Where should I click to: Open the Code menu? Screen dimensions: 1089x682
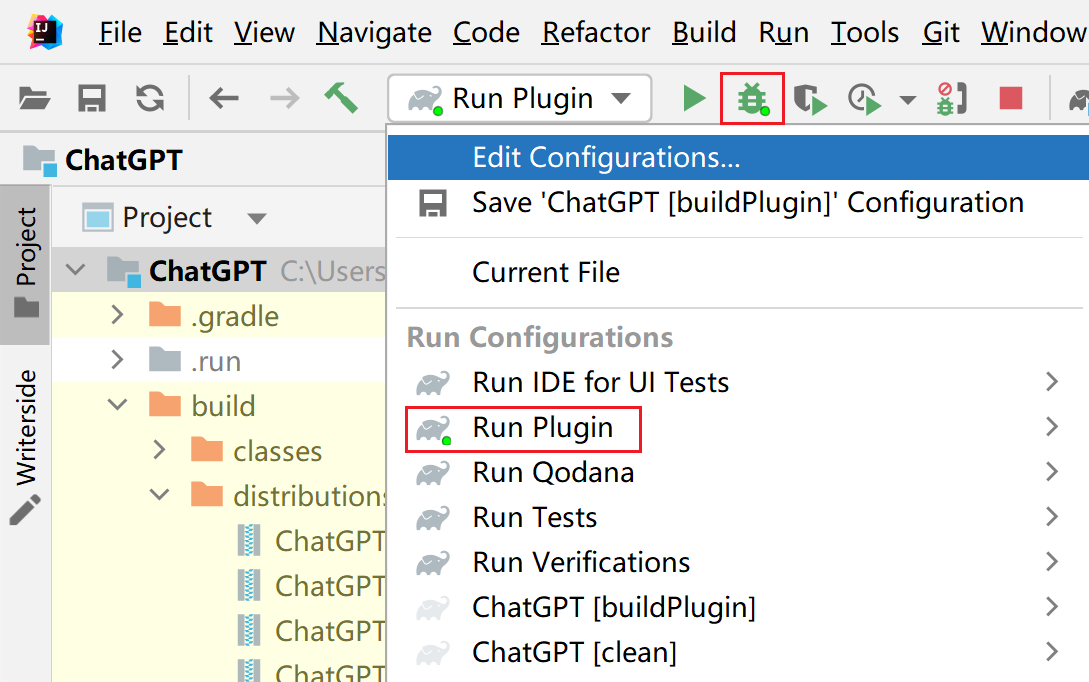tap(486, 33)
